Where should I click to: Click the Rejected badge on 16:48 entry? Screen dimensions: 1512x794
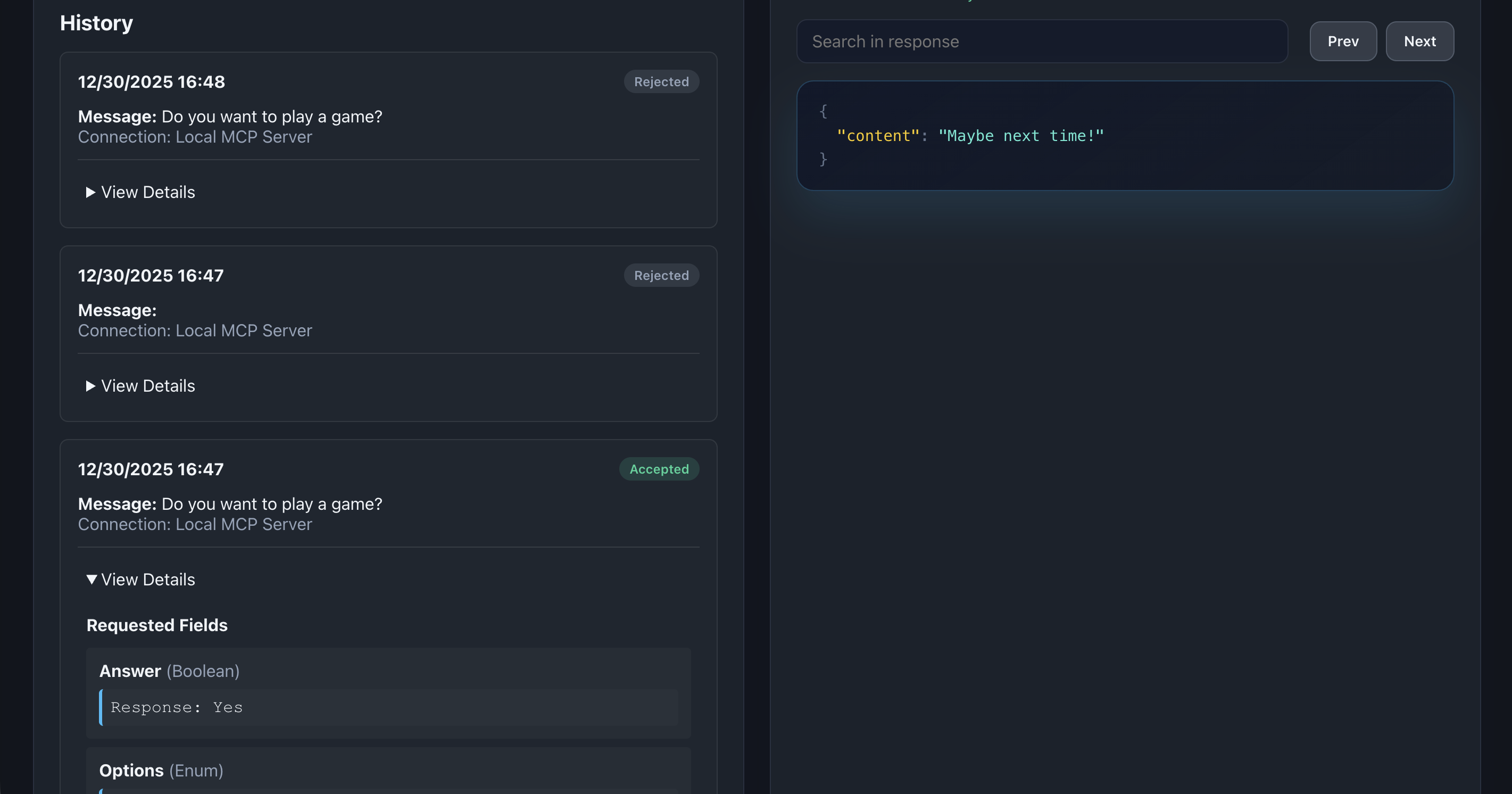point(661,81)
